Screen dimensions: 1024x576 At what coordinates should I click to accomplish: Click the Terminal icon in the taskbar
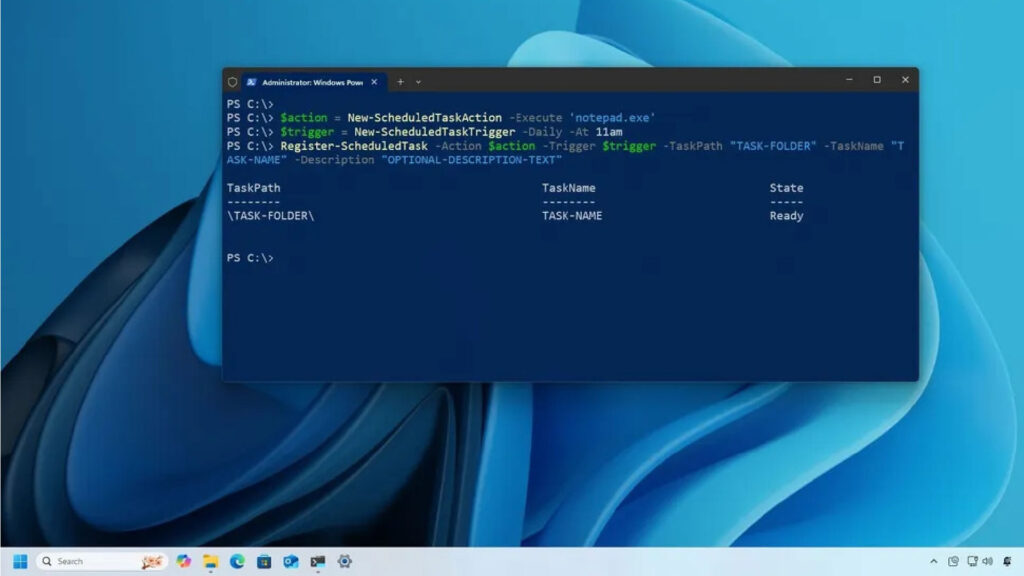(318, 561)
